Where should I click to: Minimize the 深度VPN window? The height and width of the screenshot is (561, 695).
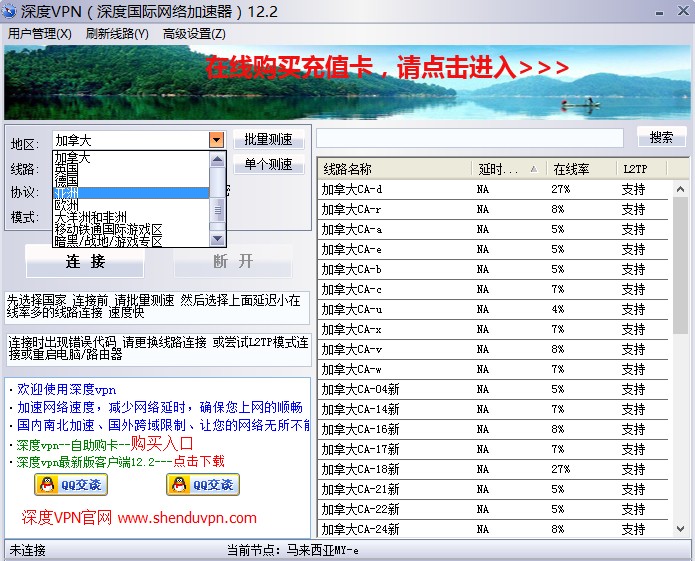pyautogui.click(x=660, y=12)
